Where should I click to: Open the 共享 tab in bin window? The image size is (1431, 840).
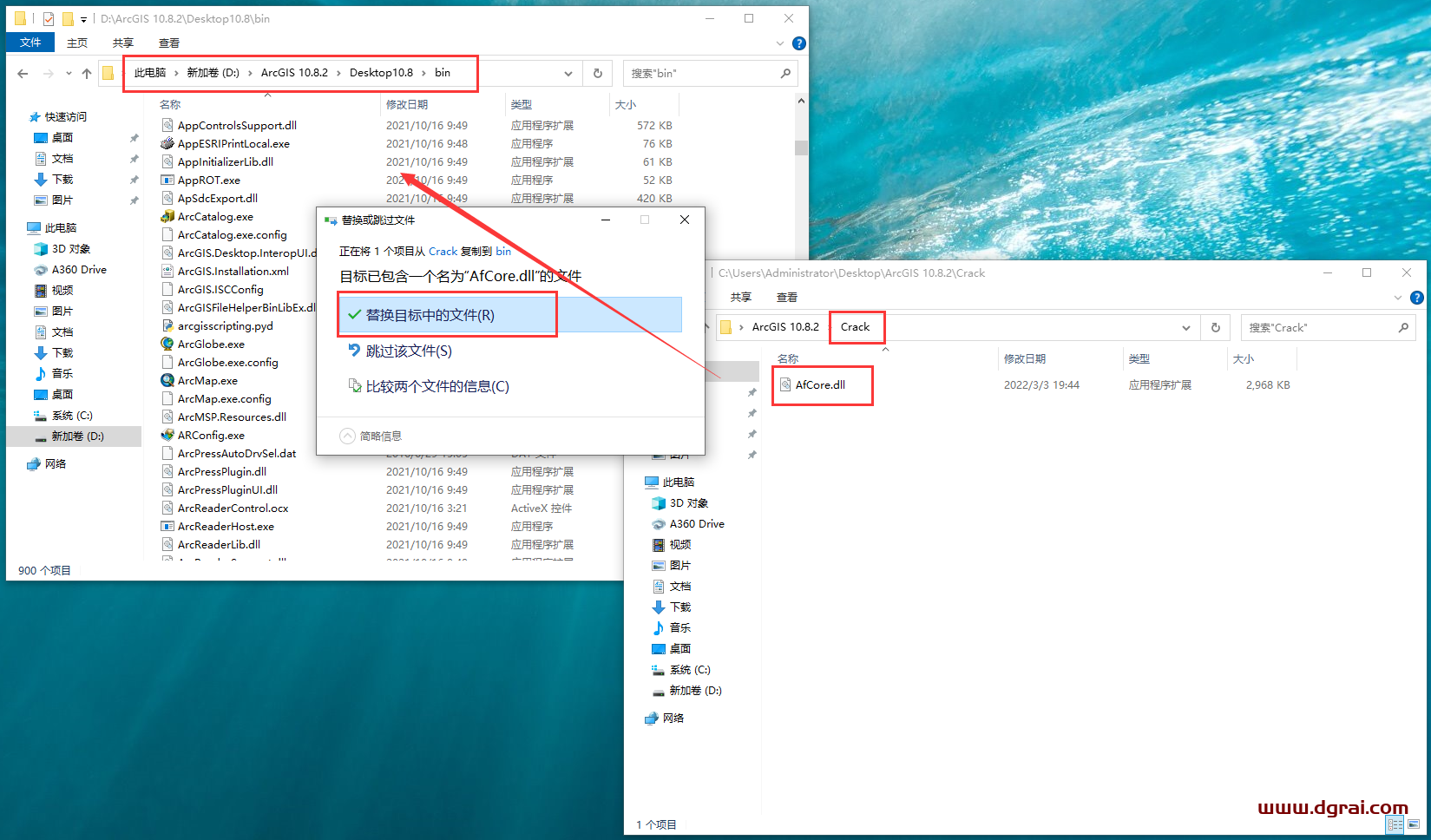pyautogui.click(x=123, y=43)
